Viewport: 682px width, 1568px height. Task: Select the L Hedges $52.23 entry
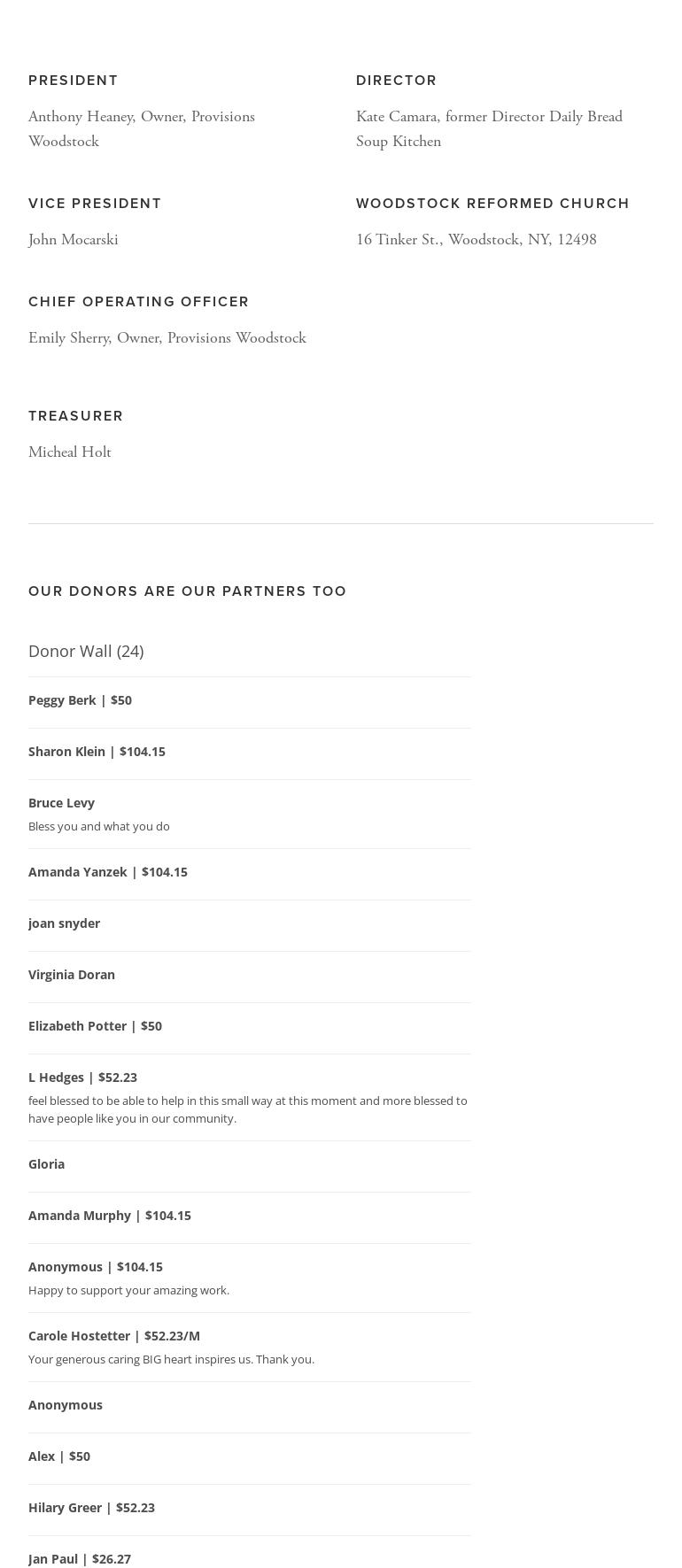pyautogui.click(x=82, y=1078)
